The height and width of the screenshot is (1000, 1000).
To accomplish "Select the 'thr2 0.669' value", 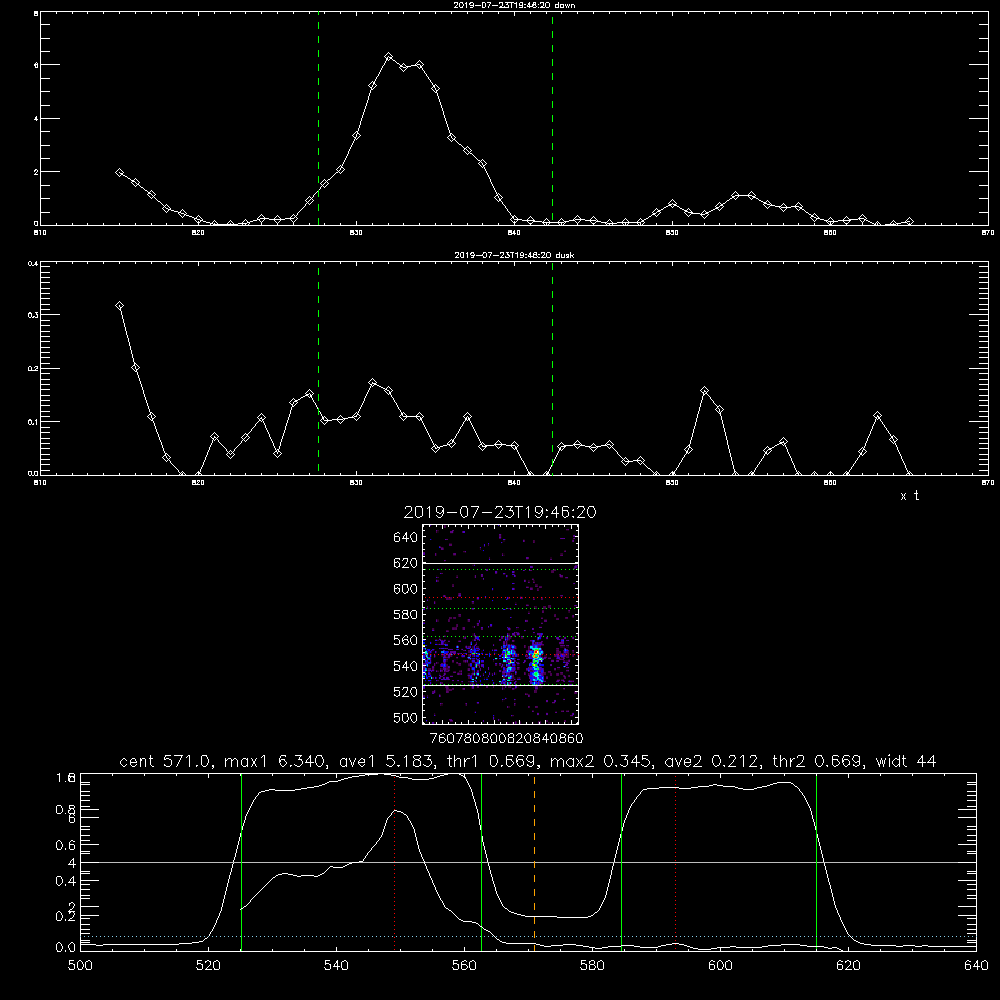I will pyautogui.click(x=818, y=761).
